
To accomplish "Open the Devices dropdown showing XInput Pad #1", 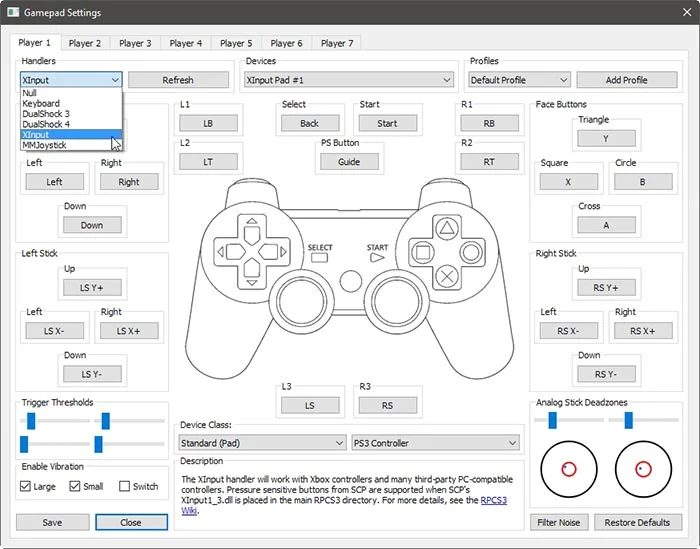I will (348, 80).
